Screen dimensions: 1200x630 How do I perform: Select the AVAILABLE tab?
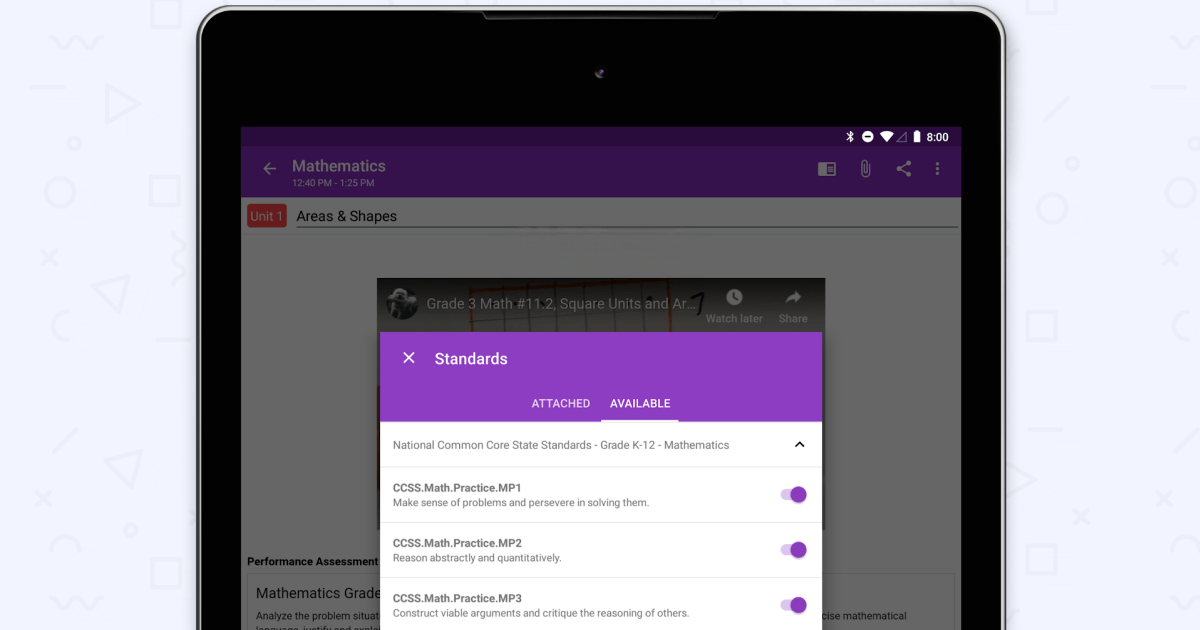tap(640, 403)
